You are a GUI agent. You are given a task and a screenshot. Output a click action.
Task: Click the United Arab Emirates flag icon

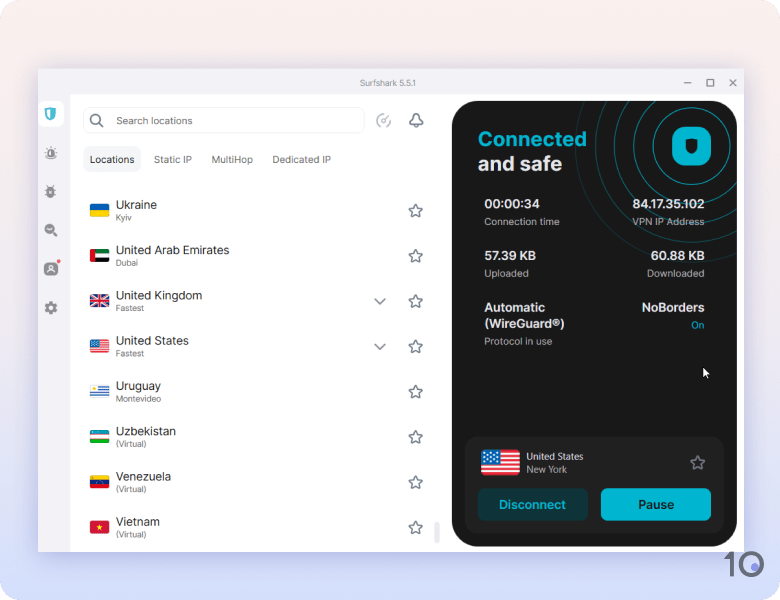click(x=99, y=256)
